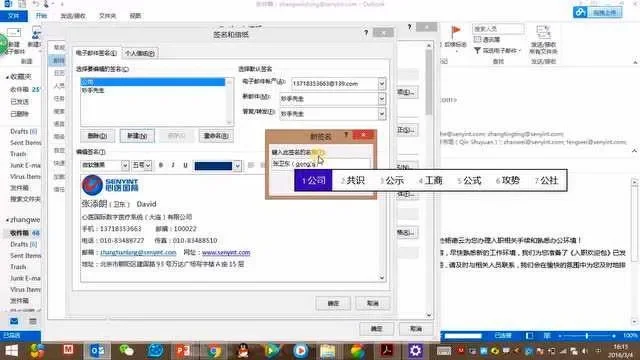The image size is (640, 360).
Task: Click the address book icon in ribbon
Action: pos(477,40)
